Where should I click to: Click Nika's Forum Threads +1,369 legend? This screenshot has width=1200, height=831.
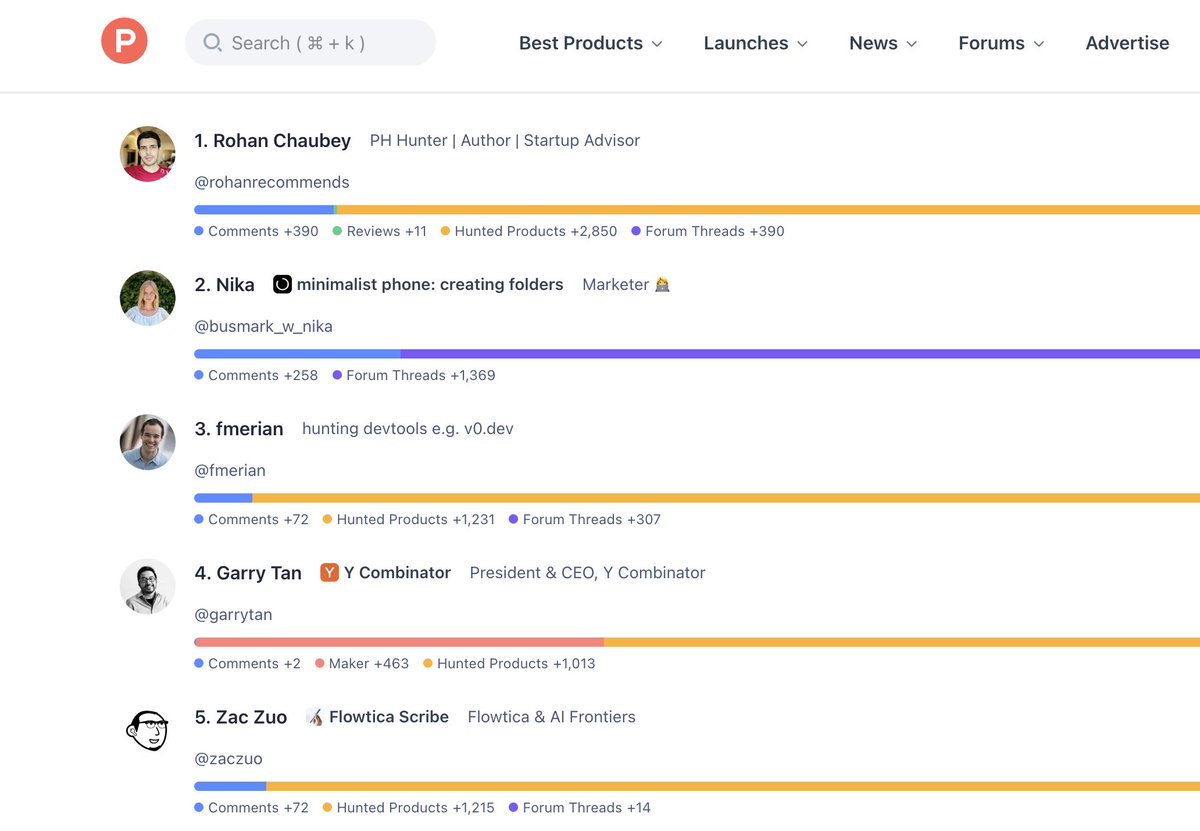[414, 375]
